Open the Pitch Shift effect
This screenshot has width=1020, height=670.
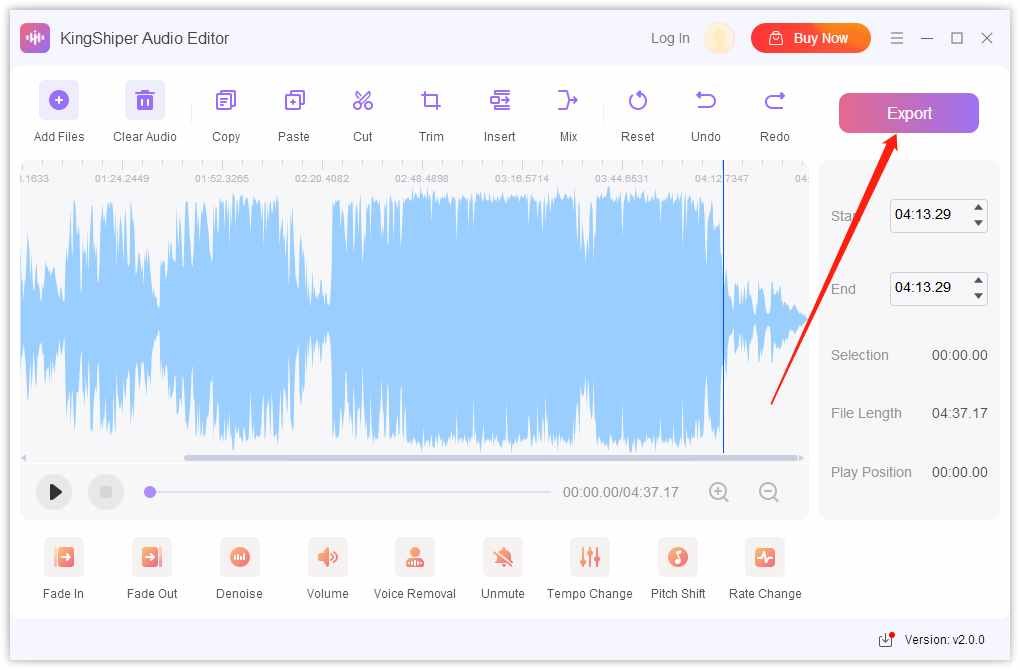(678, 557)
